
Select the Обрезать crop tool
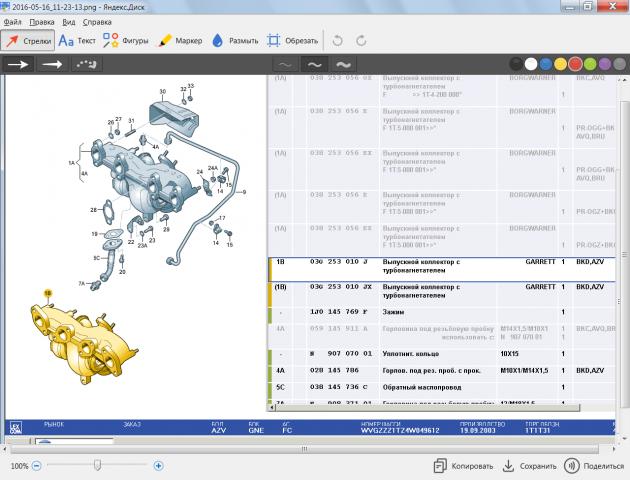point(292,41)
